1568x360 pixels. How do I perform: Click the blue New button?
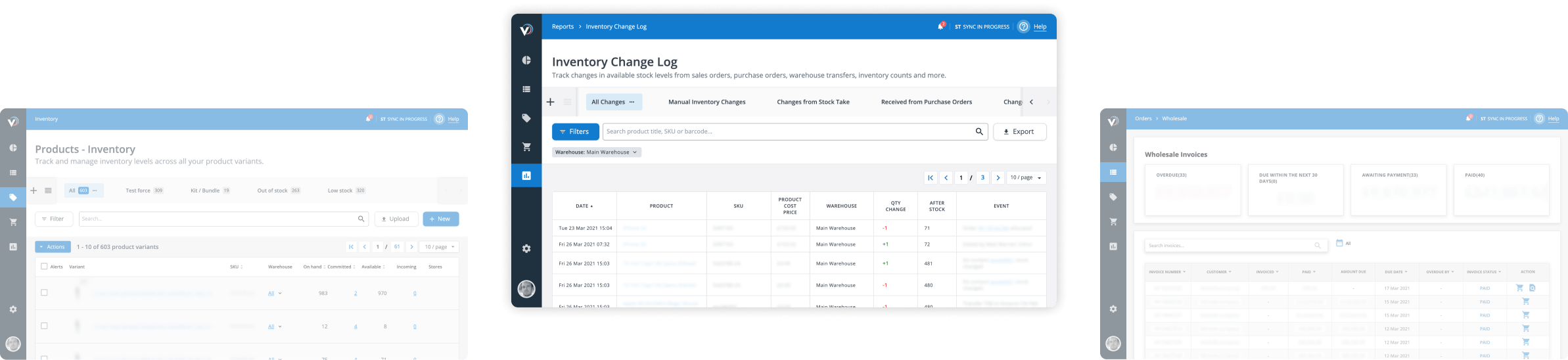(x=440, y=219)
